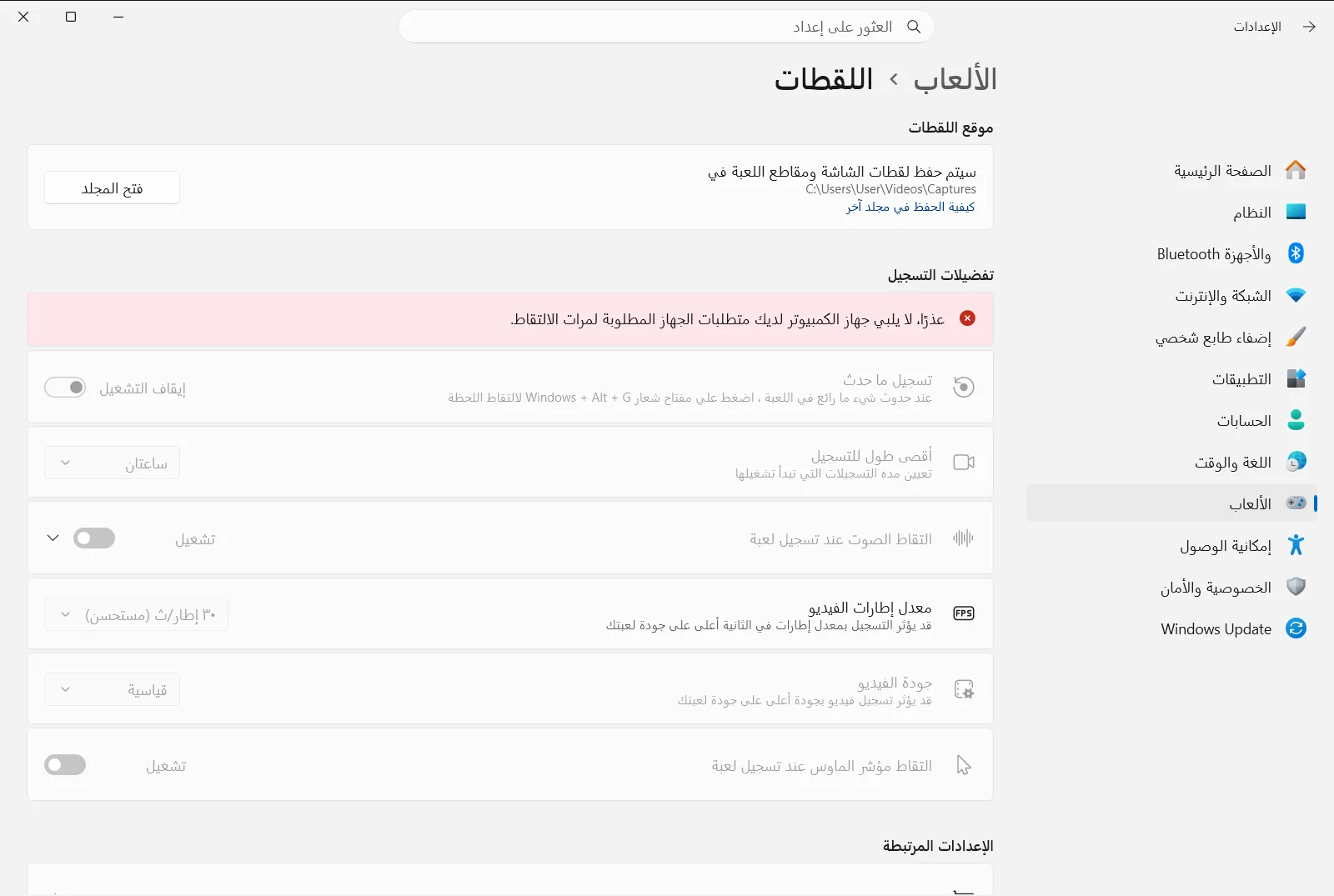This screenshot has width=1334, height=896.
Task: Select Windows Update in sidebar
Action: (x=1171, y=628)
